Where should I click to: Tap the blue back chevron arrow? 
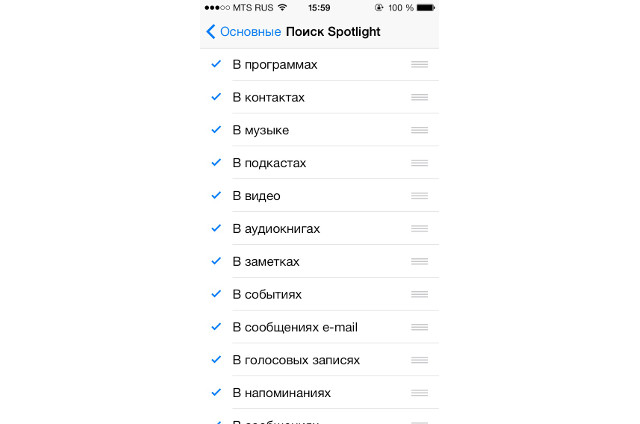coord(210,32)
